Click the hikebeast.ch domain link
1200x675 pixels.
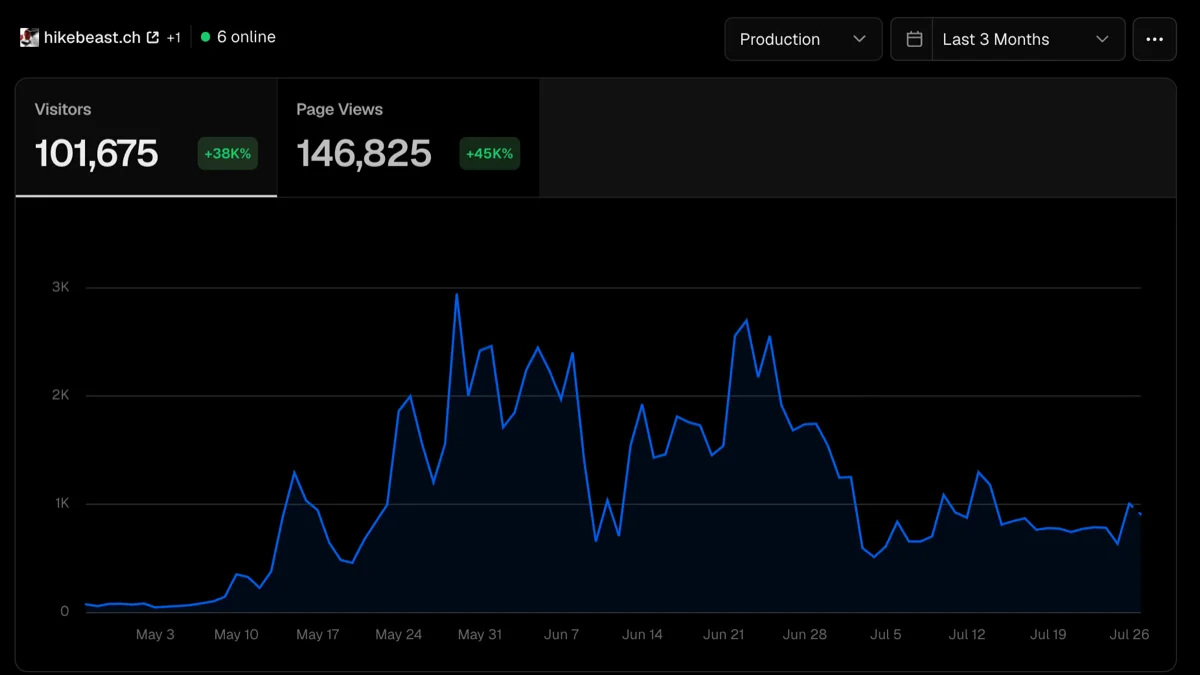pos(92,38)
